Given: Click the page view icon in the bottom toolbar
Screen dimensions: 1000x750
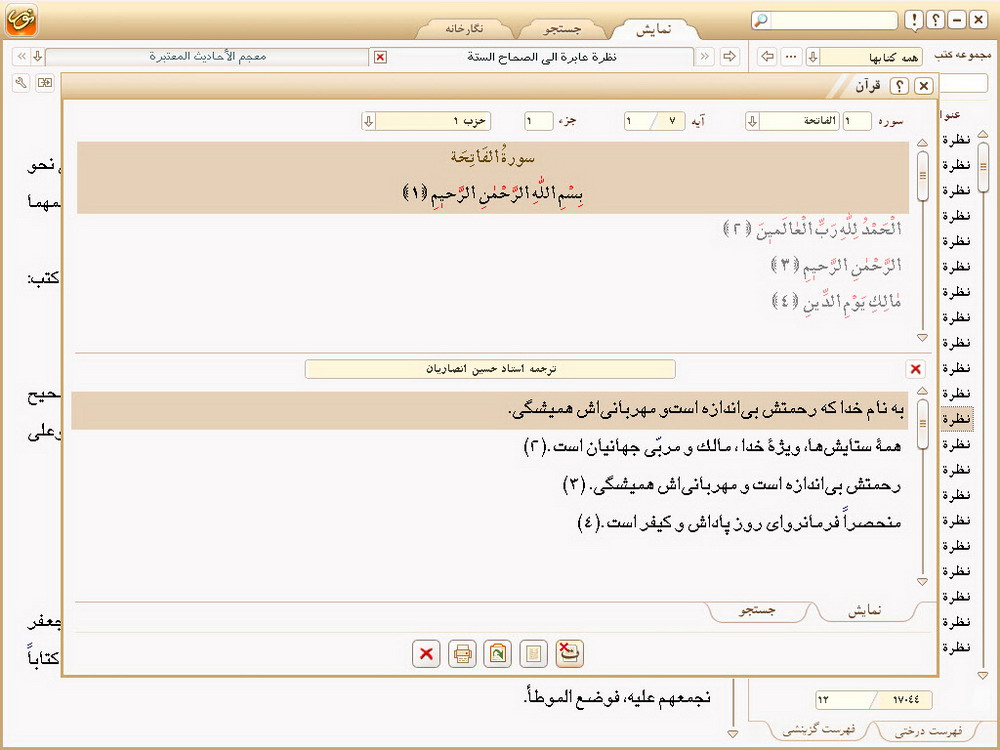Looking at the screenshot, I should click(533, 654).
